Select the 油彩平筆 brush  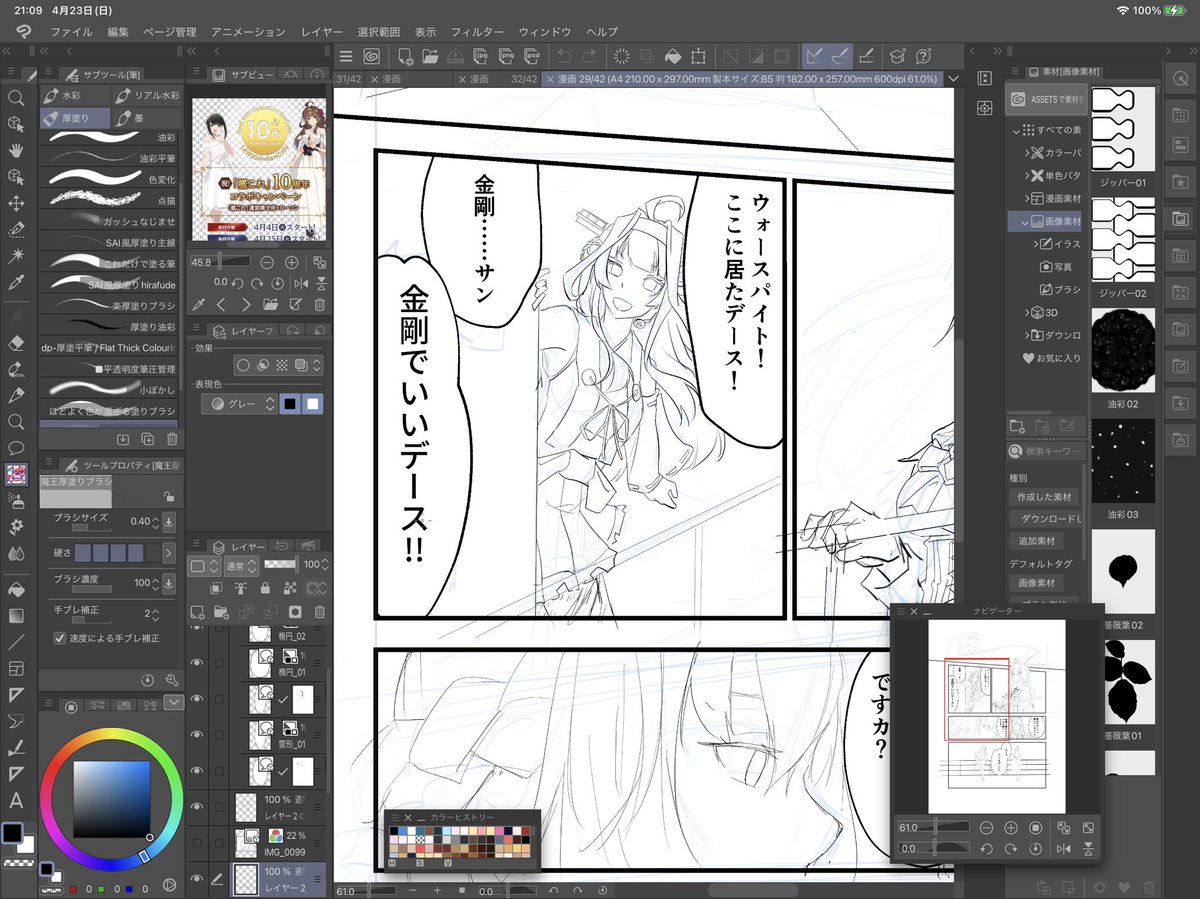(110, 158)
